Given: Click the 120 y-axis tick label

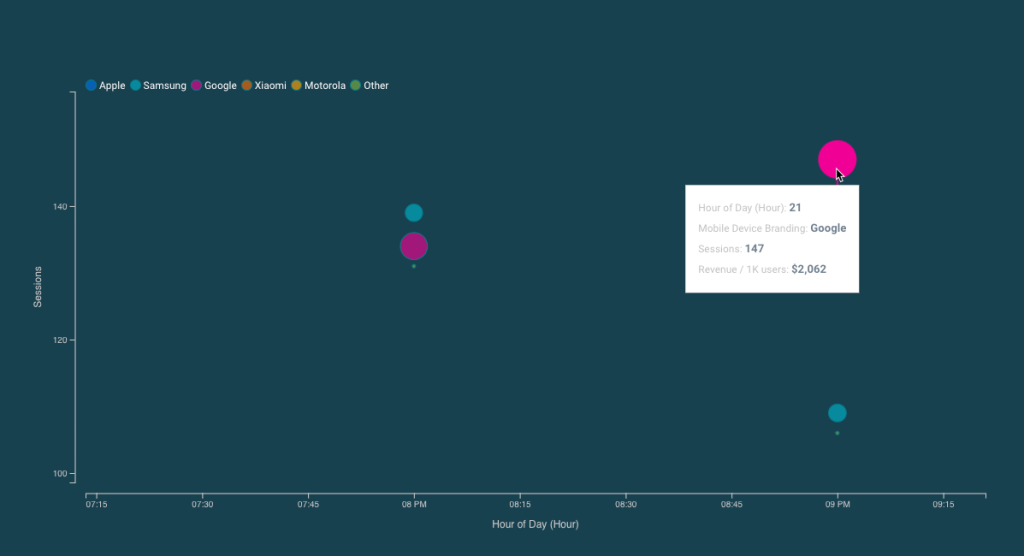Looking at the screenshot, I should 60,340.
